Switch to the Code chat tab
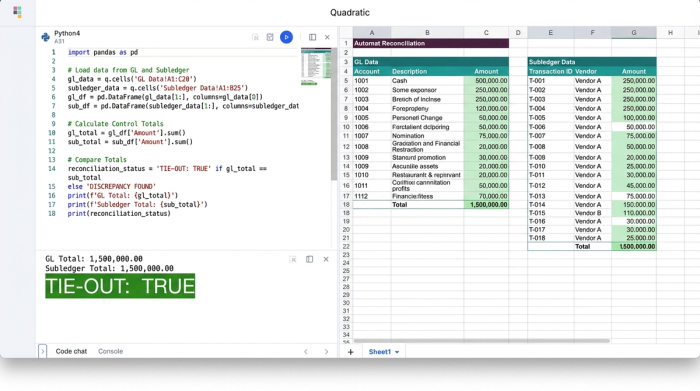 point(71,351)
